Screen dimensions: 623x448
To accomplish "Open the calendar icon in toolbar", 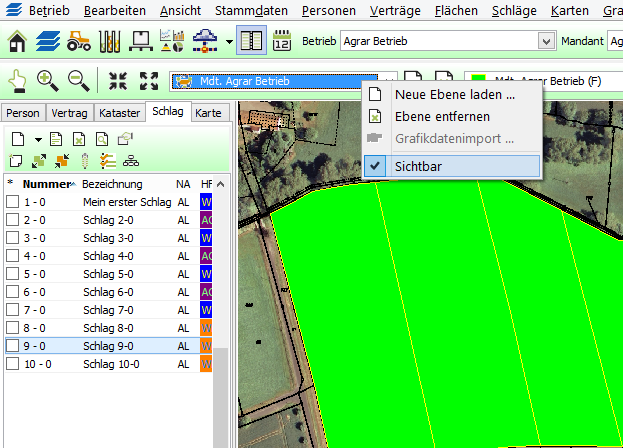I will point(281,42).
